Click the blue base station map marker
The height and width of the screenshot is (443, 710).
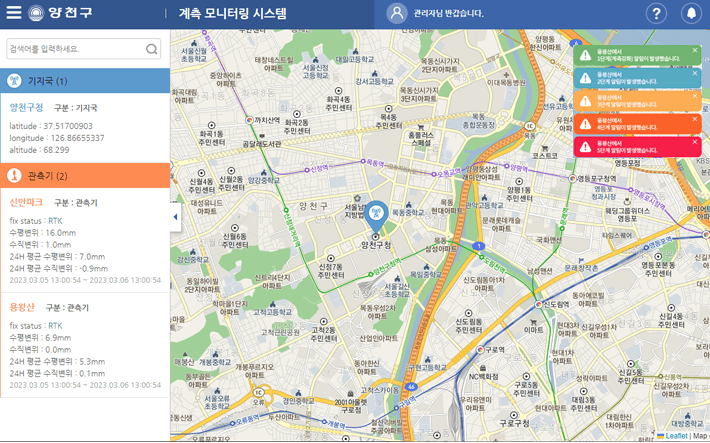pyautogui.click(x=376, y=215)
